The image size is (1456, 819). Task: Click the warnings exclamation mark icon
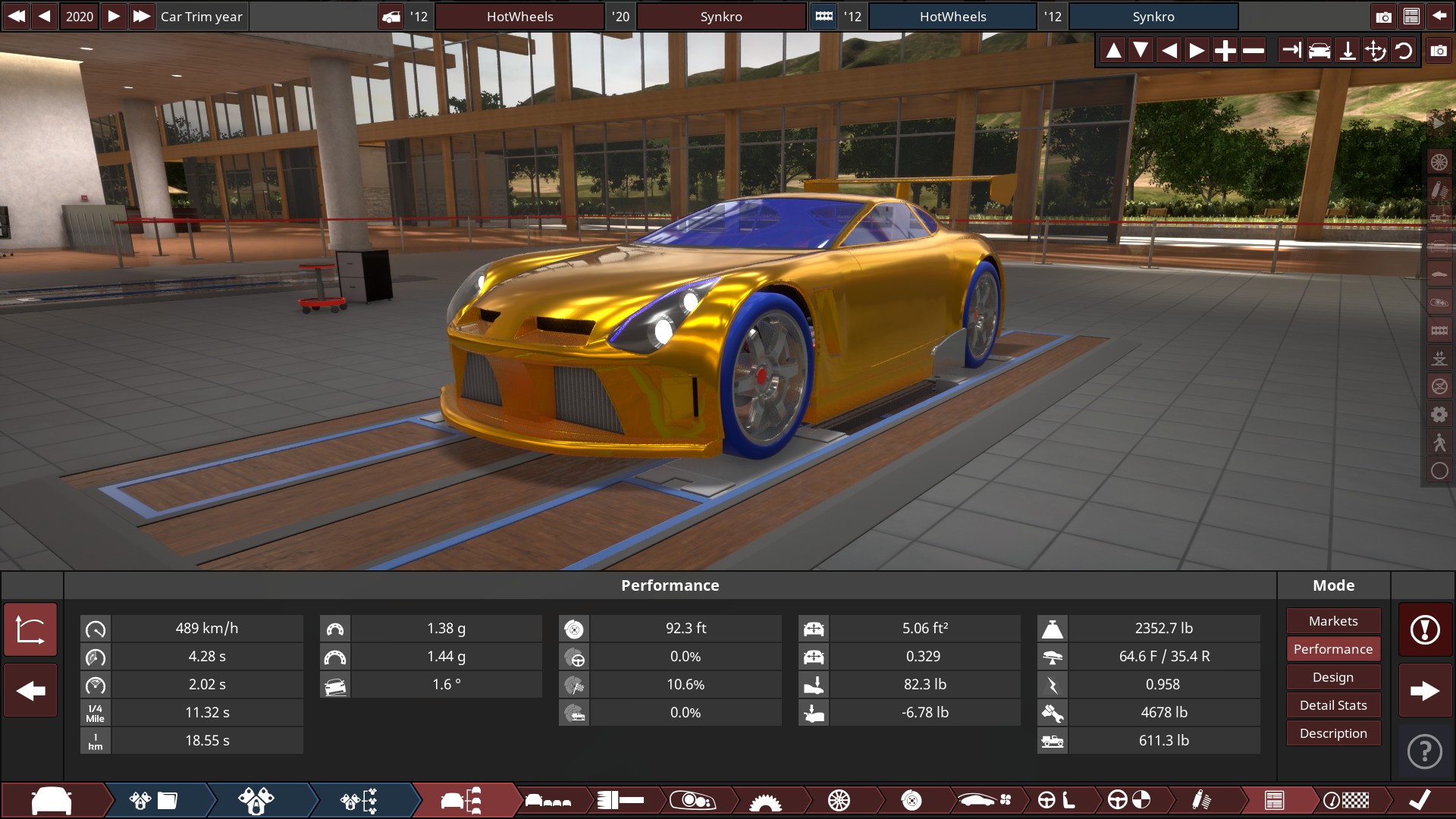(1425, 629)
